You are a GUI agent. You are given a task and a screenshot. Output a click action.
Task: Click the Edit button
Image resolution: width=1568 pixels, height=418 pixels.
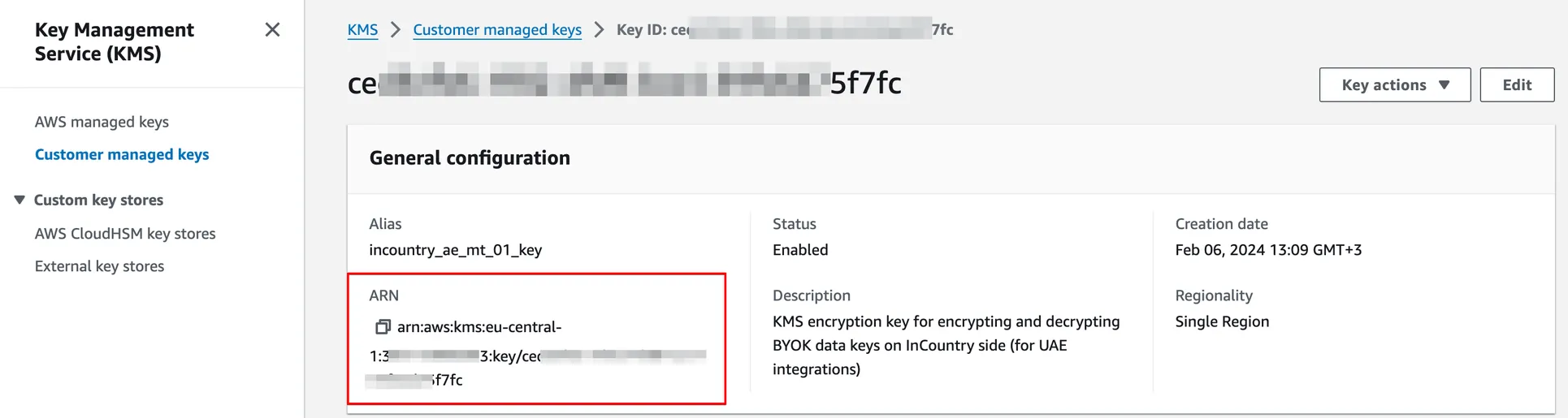(1516, 85)
